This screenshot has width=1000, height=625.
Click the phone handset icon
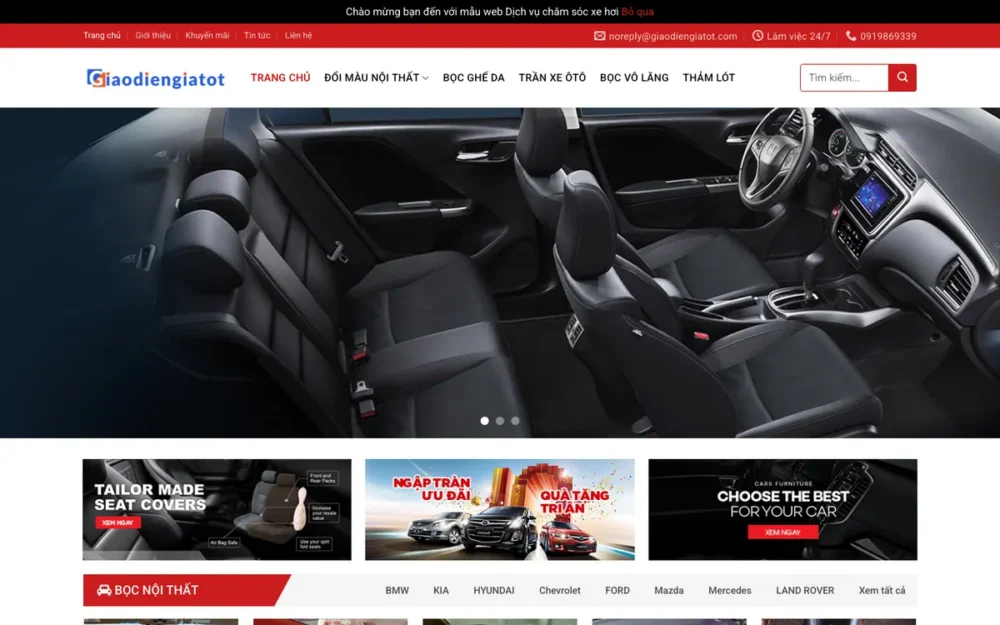tap(851, 36)
